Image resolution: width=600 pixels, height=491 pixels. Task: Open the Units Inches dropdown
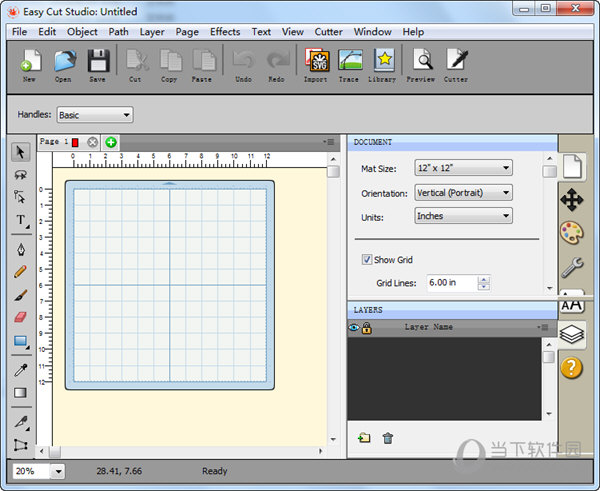pos(463,216)
